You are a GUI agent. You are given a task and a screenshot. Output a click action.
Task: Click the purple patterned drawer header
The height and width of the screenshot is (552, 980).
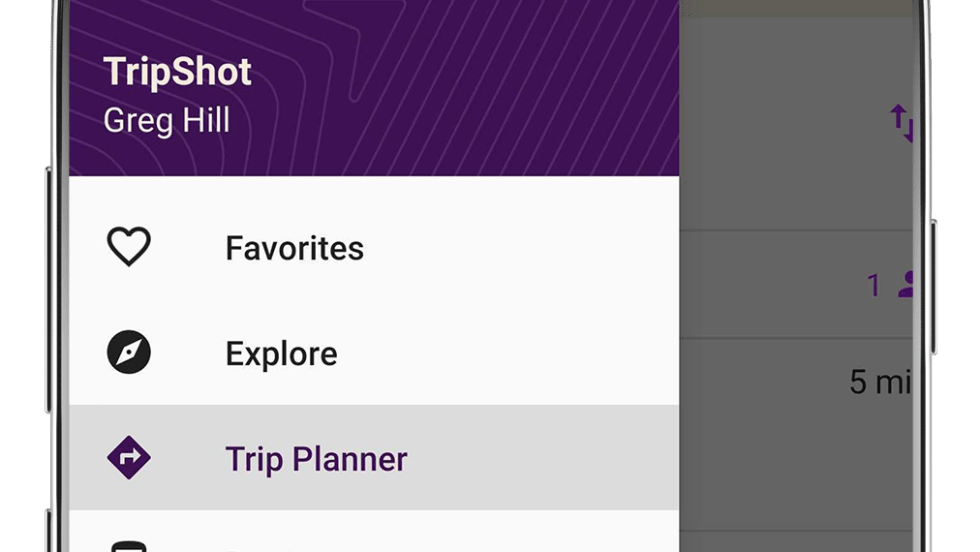tap(450, 90)
